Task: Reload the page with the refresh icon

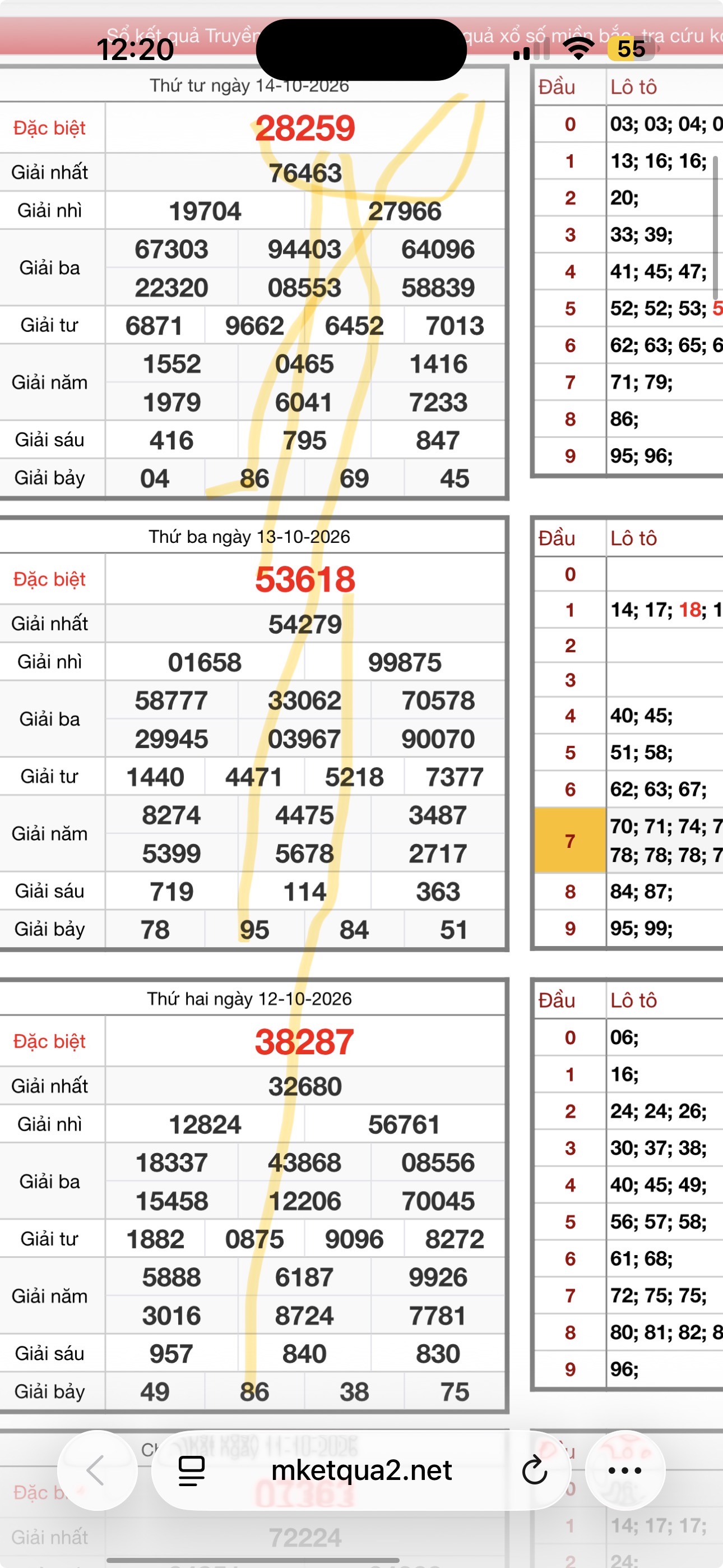Action: click(x=534, y=1470)
